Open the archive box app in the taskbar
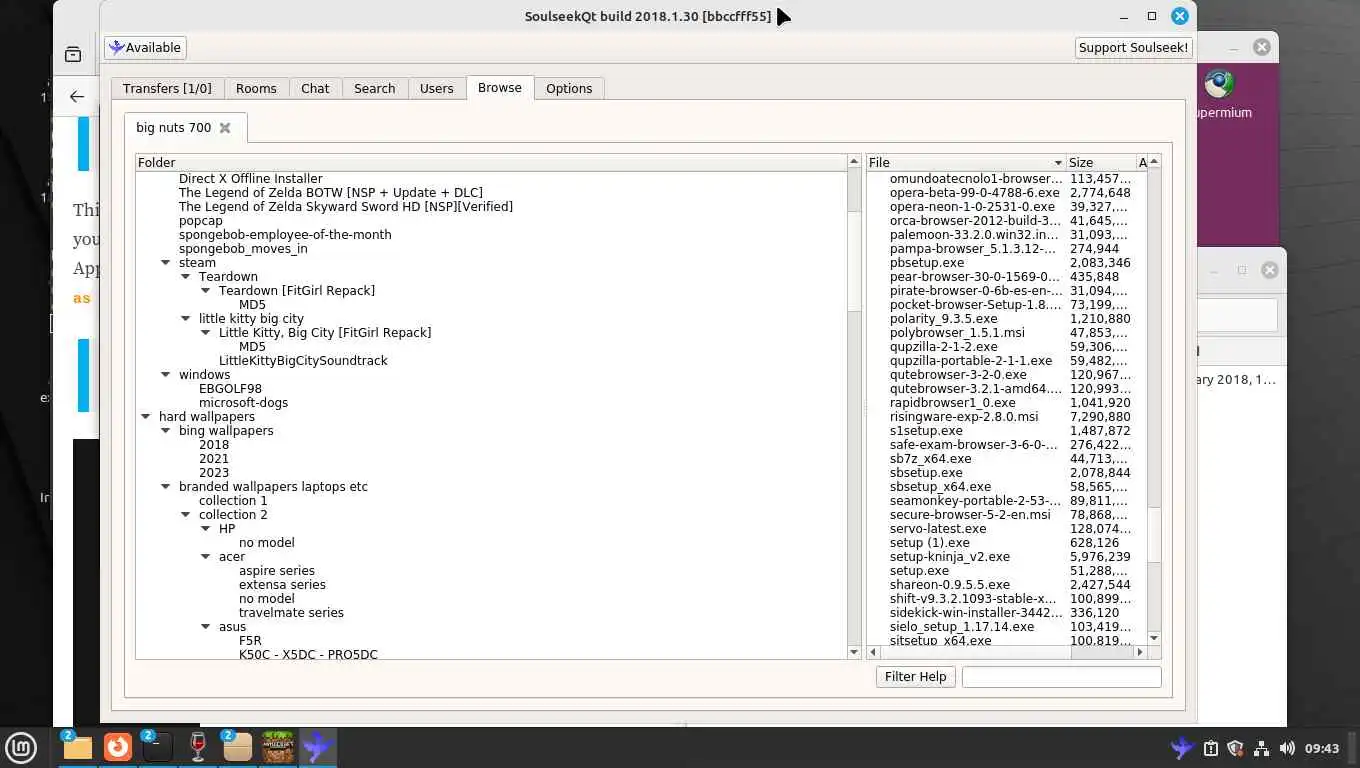Viewport: 1360px width, 768px height. click(237, 747)
